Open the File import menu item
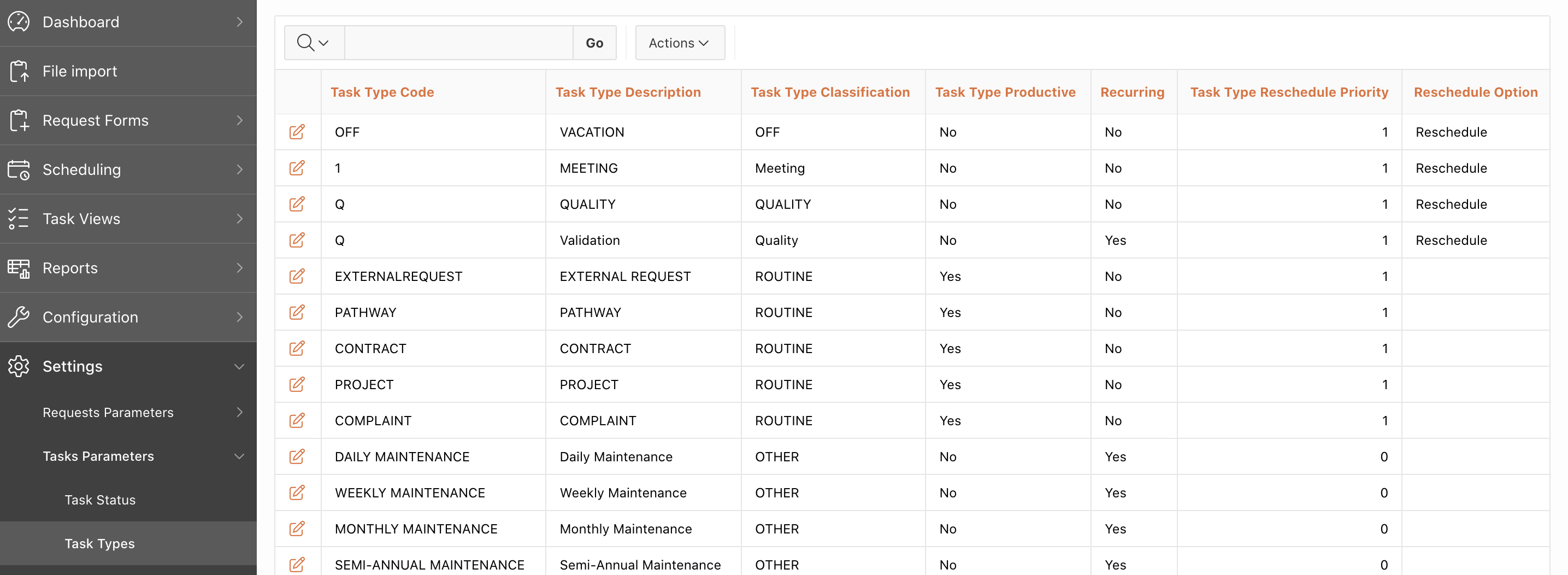1568x575 pixels. click(128, 71)
